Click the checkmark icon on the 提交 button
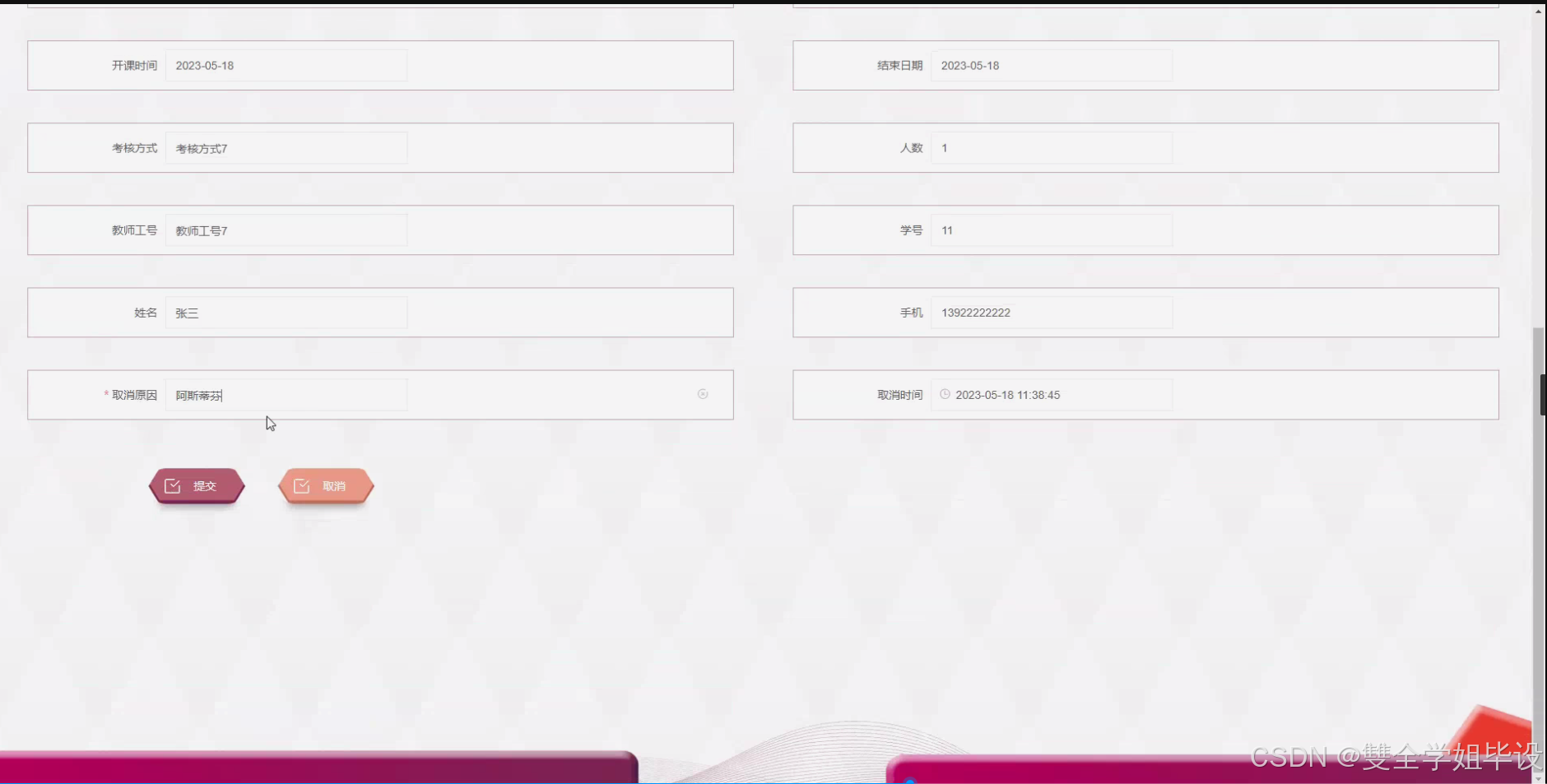The height and width of the screenshot is (784, 1547). (174, 485)
